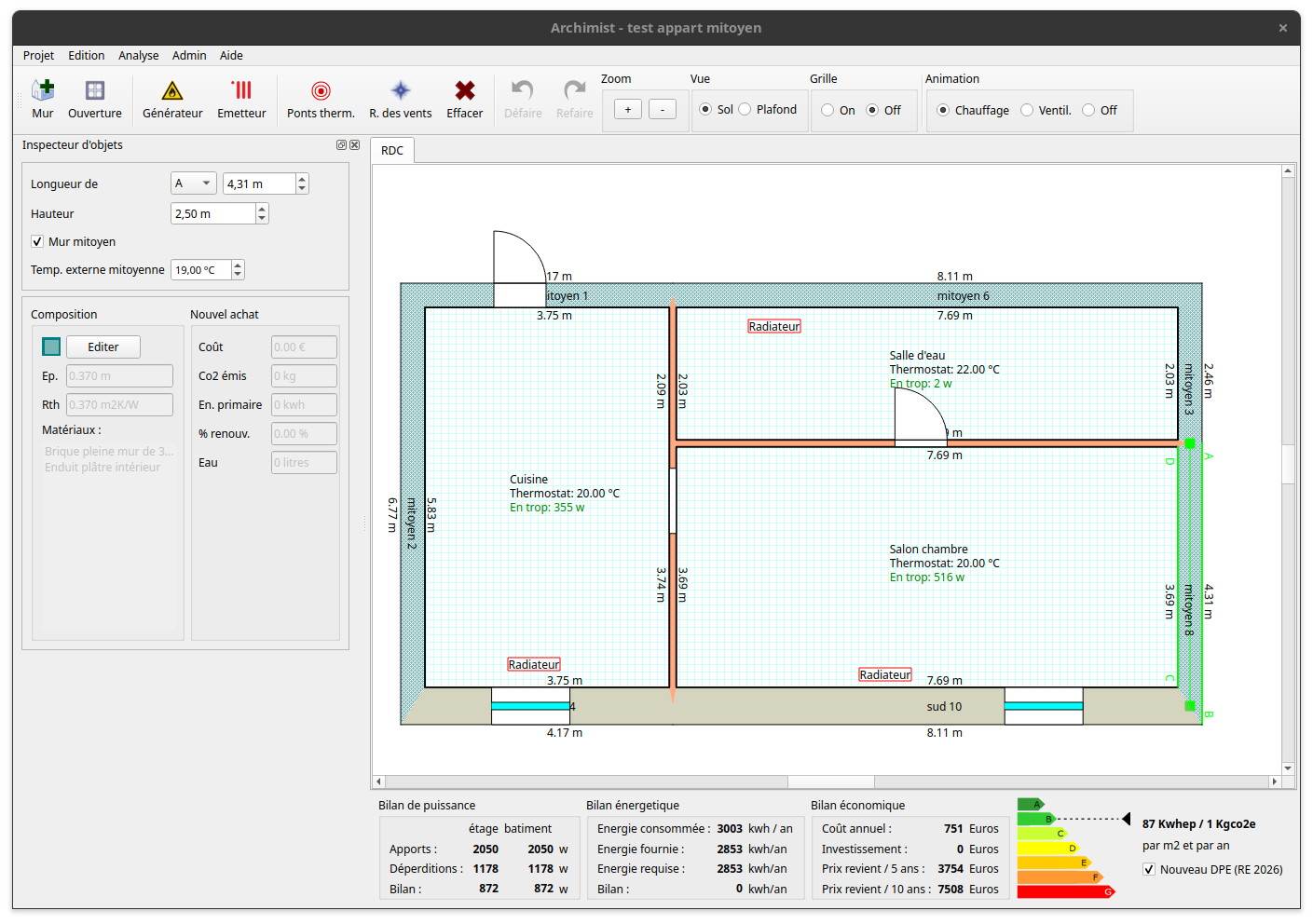Click the Editer composition button

(103, 347)
